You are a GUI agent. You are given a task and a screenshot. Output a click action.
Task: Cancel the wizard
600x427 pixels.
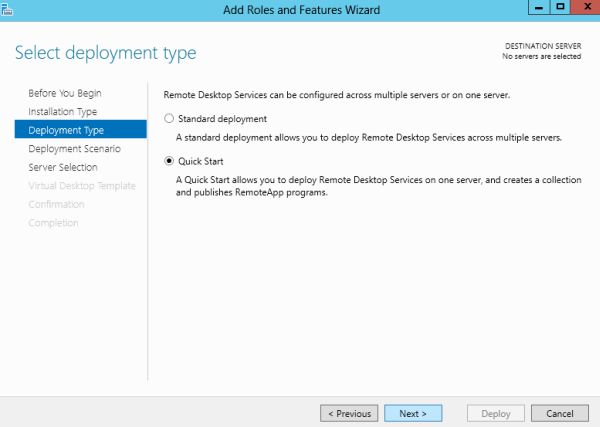tap(560, 413)
